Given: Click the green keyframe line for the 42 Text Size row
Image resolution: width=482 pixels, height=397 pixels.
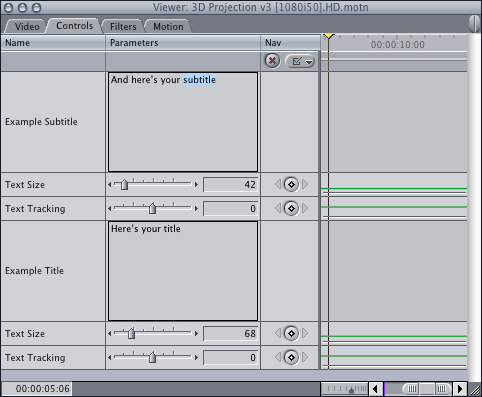Looking at the screenshot, I should coord(394,189).
